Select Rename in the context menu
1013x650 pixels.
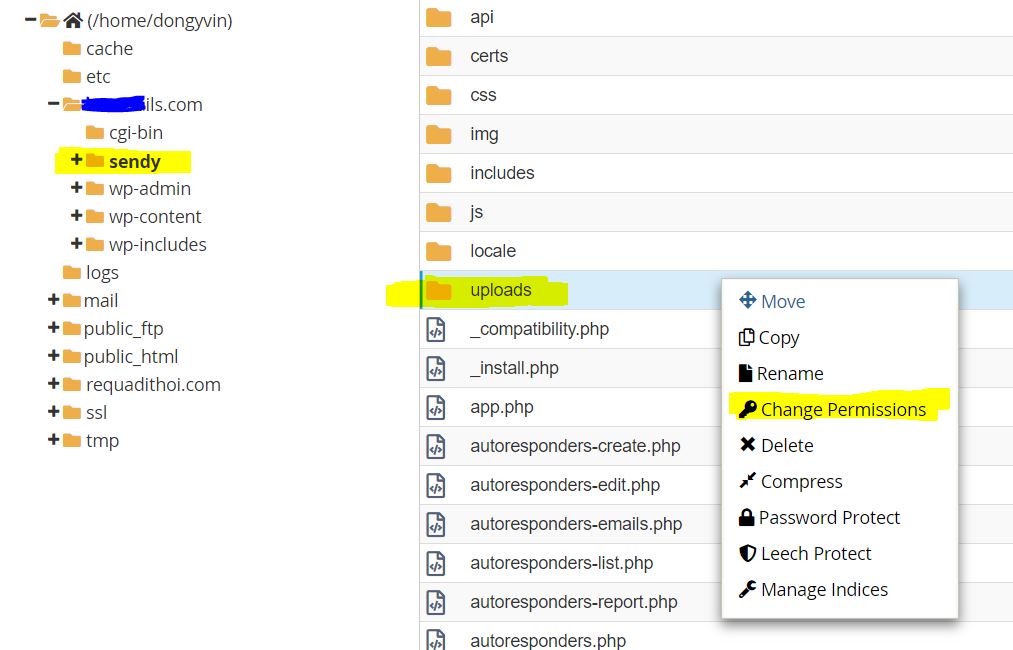[x=789, y=373]
